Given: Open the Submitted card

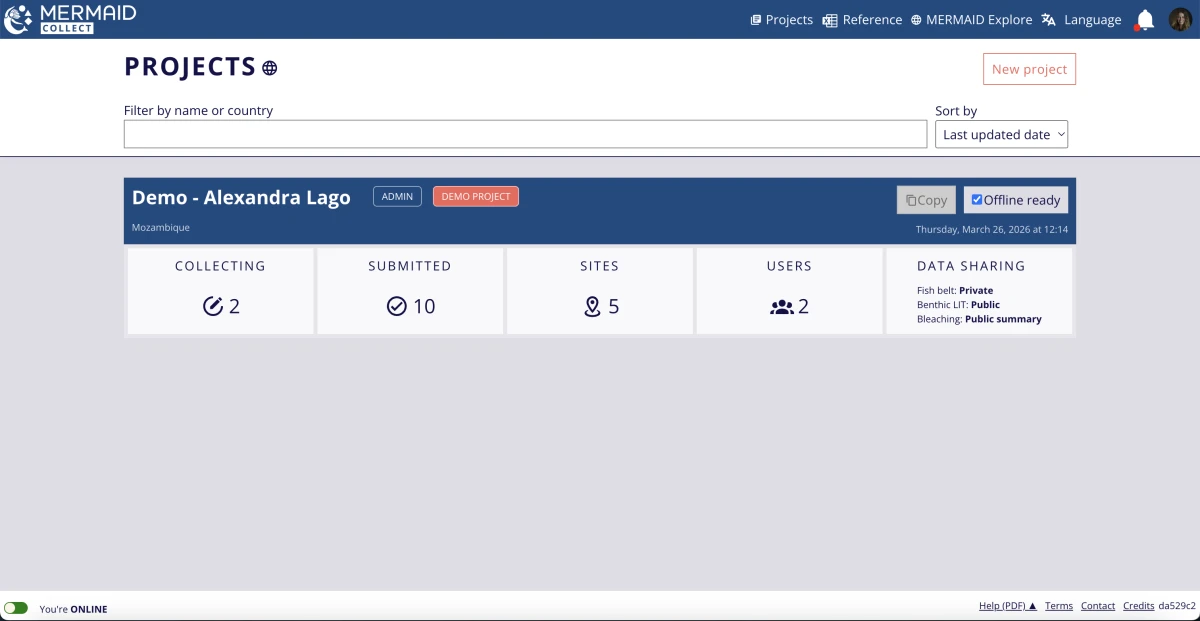Looking at the screenshot, I should tap(410, 291).
